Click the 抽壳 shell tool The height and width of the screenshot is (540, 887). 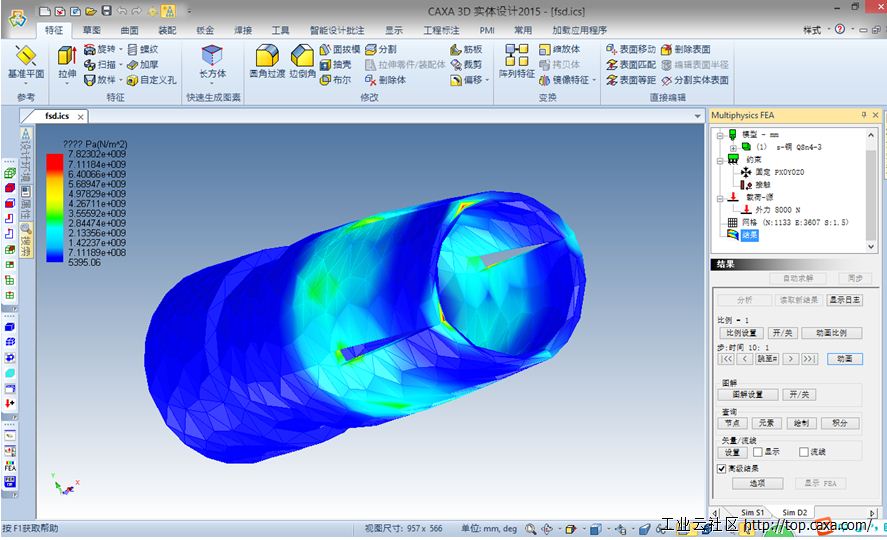point(335,65)
